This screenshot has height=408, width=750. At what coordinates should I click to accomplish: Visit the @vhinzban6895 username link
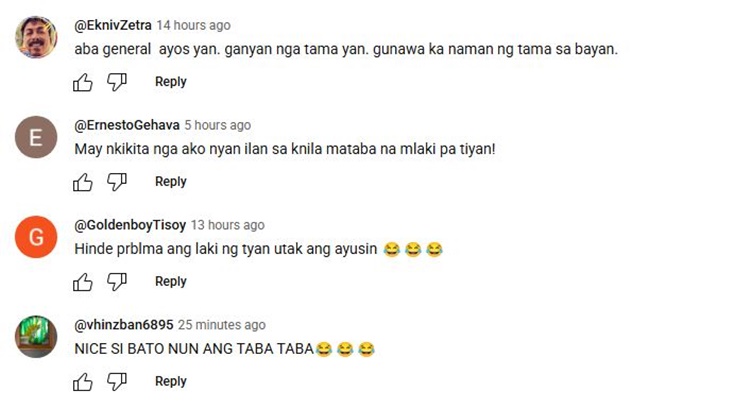123,325
